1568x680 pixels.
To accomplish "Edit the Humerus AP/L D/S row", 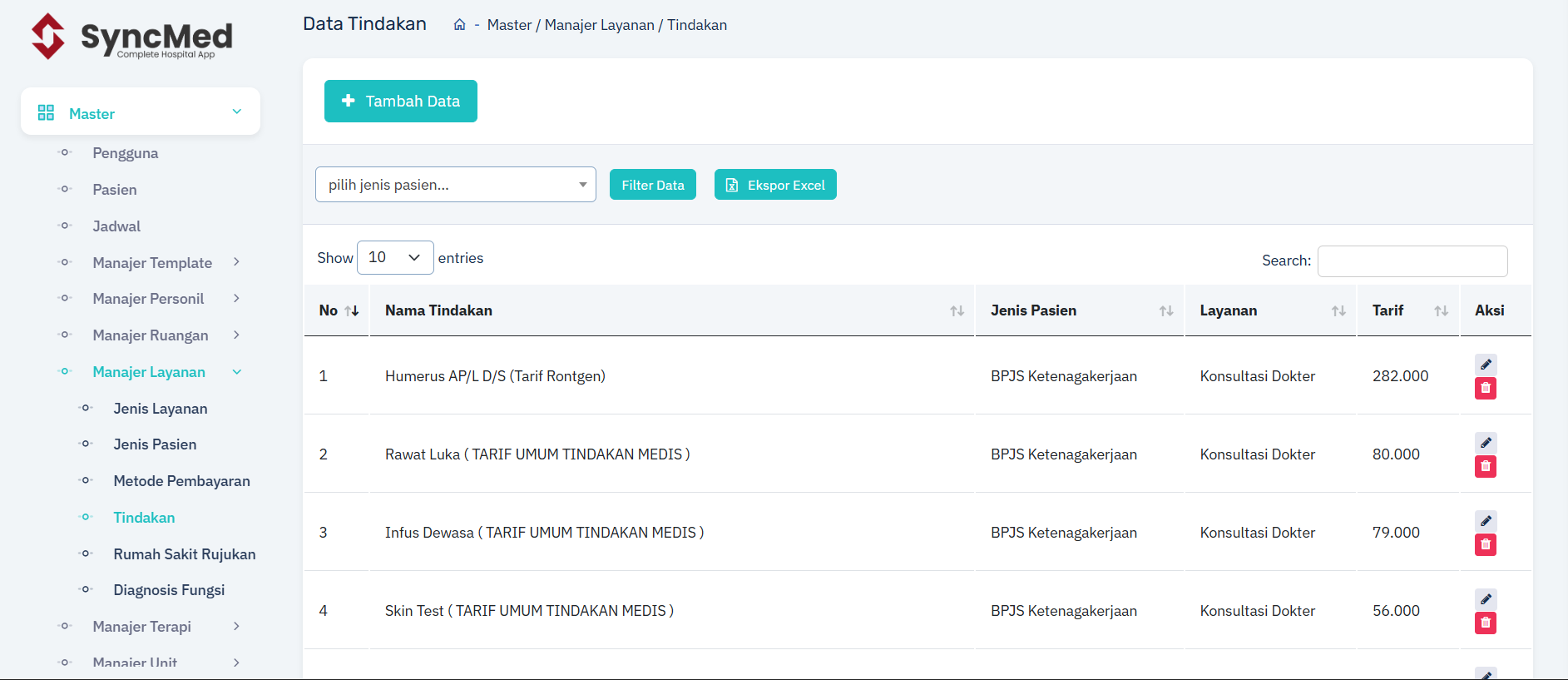I will pos(1485,365).
